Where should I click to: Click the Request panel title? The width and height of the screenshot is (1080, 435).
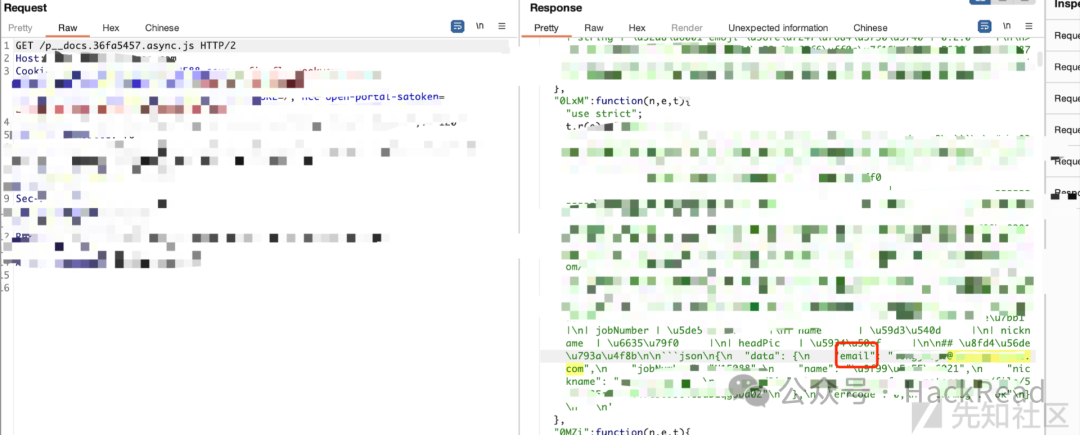click(x=25, y=8)
